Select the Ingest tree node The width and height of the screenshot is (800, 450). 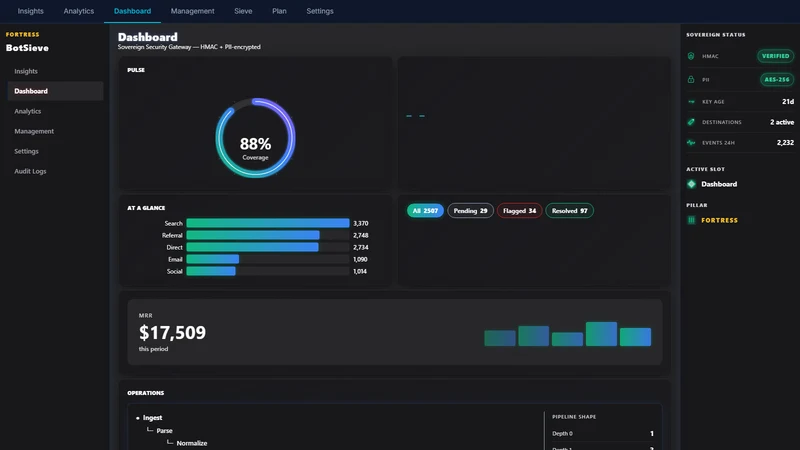[152, 418]
